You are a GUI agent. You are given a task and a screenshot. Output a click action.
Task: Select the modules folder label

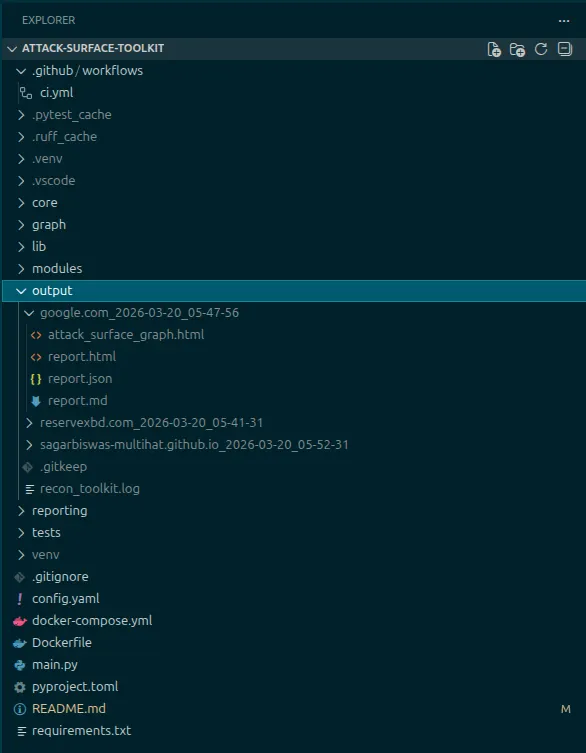pos(57,269)
